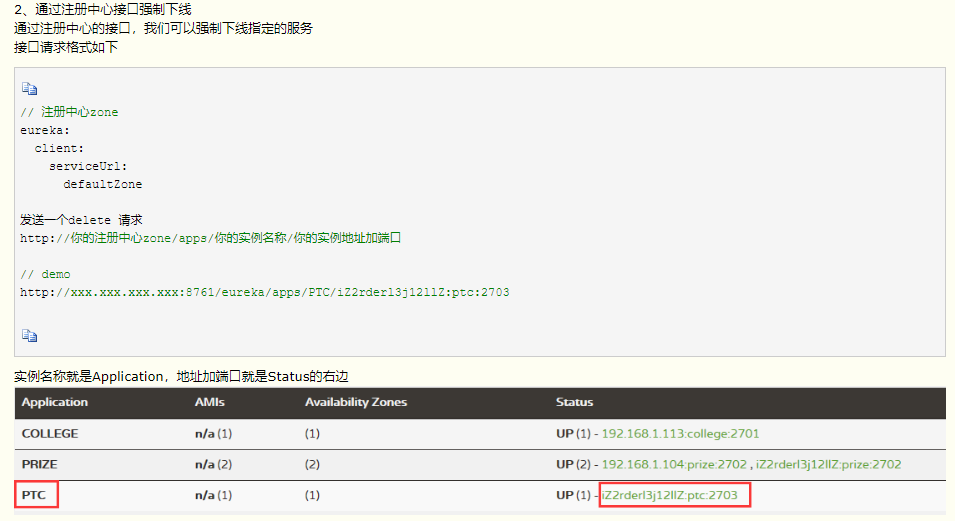The image size is (955, 521).
Task: Click the UP (1) status text in the COLLEGE row
Action: click(573, 434)
